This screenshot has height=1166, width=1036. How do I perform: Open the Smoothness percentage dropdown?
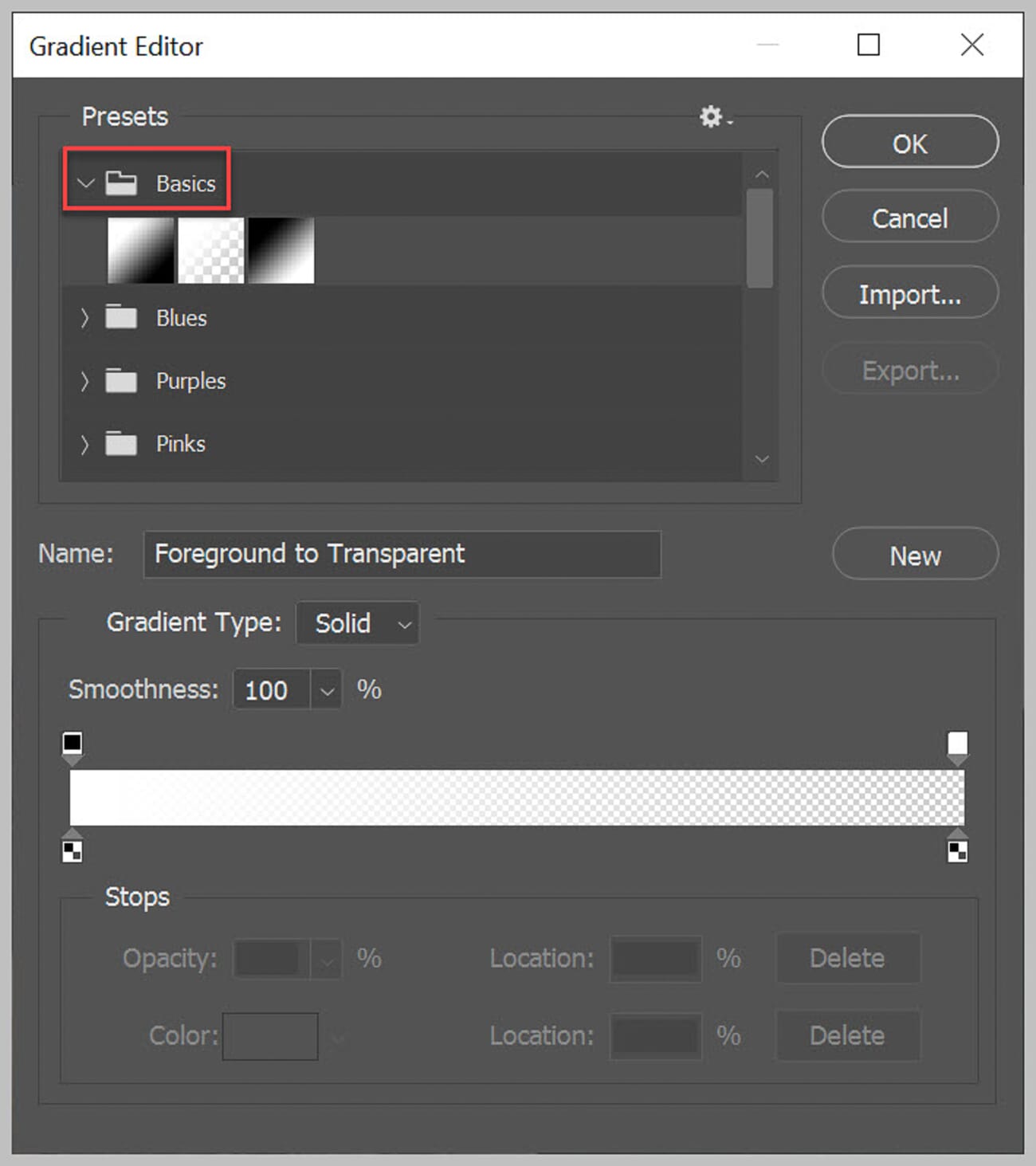[326, 689]
